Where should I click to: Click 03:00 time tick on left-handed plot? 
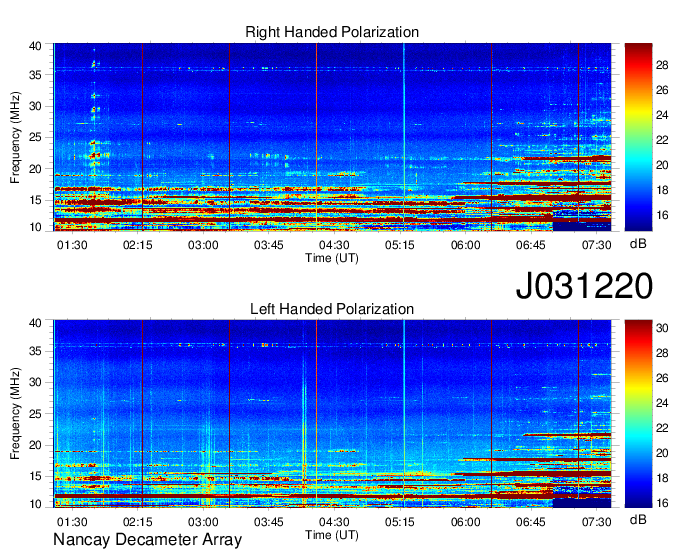203,522
